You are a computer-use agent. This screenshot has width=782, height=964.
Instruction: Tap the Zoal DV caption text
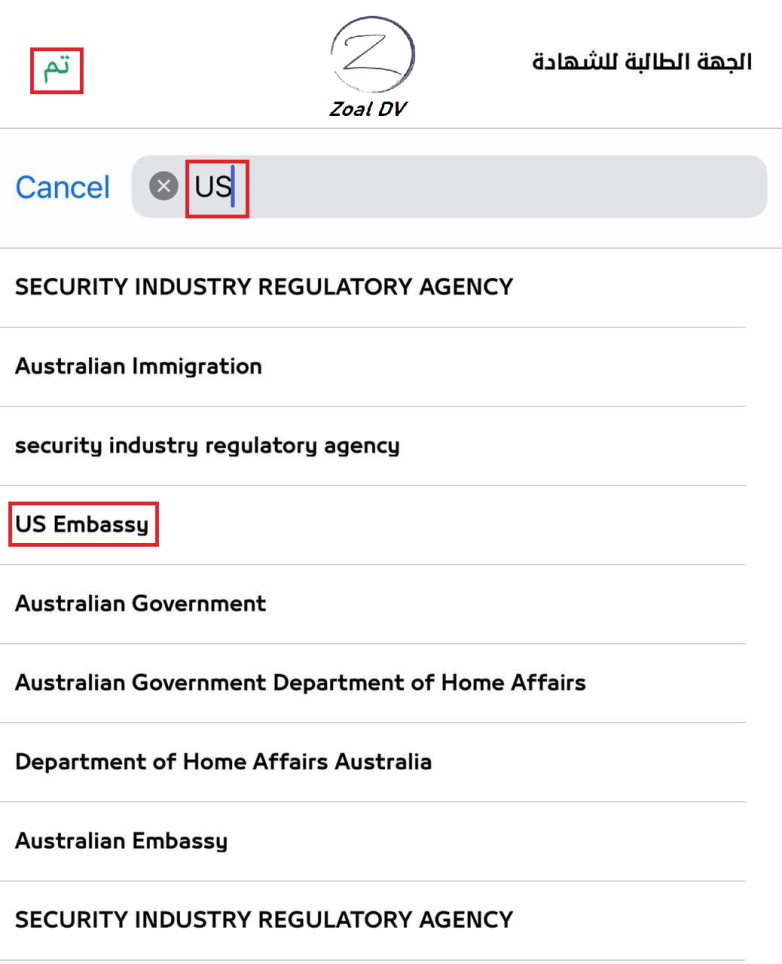tap(368, 110)
